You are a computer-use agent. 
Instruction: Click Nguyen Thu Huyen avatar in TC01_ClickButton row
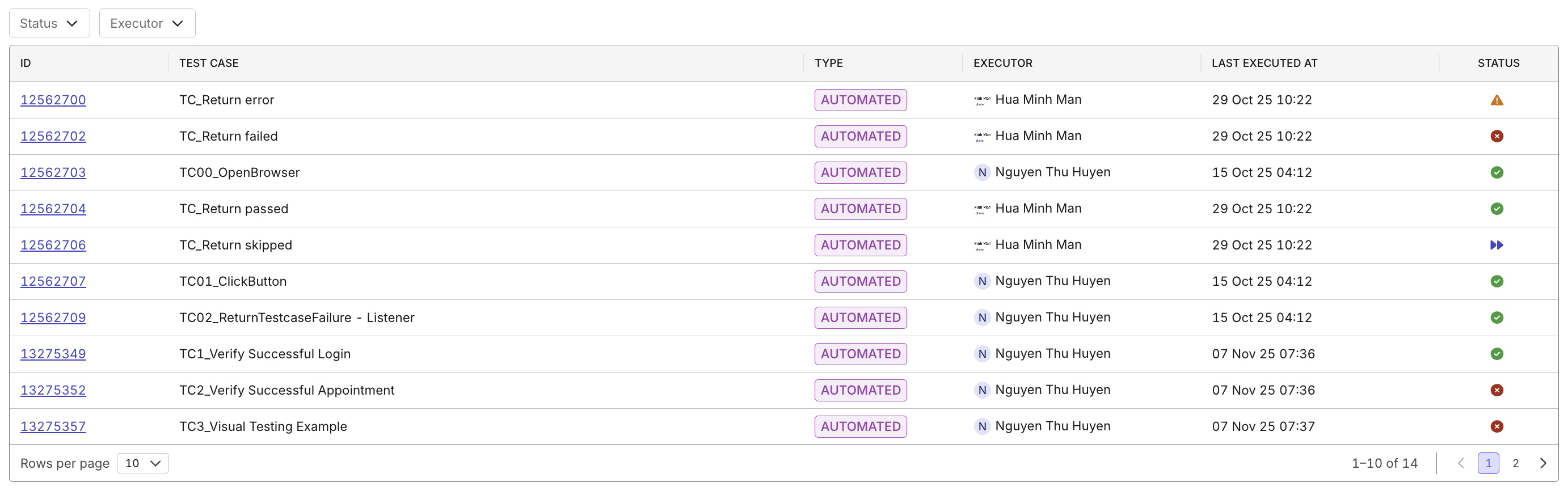pyautogui.click(x=981, y=281)
